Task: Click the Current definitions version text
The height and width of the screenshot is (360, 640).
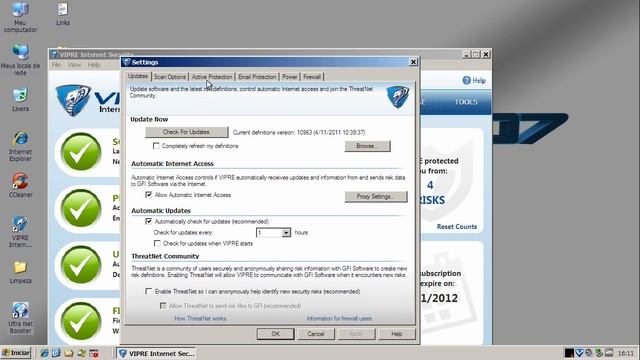Action: [x=299, y=132]
